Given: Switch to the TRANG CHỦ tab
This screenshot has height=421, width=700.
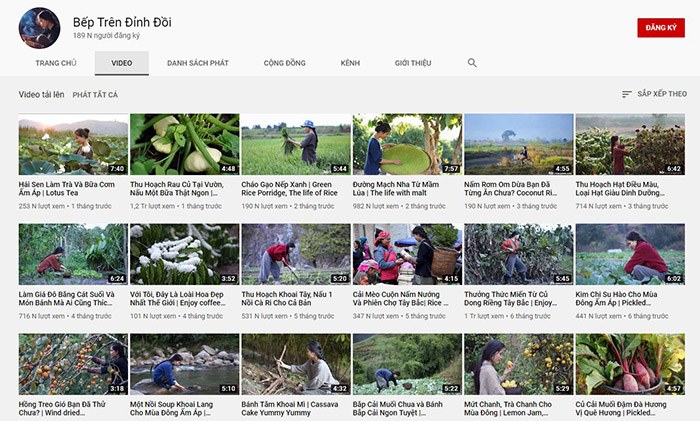Looking at the screenshot, I should point(56,63).
